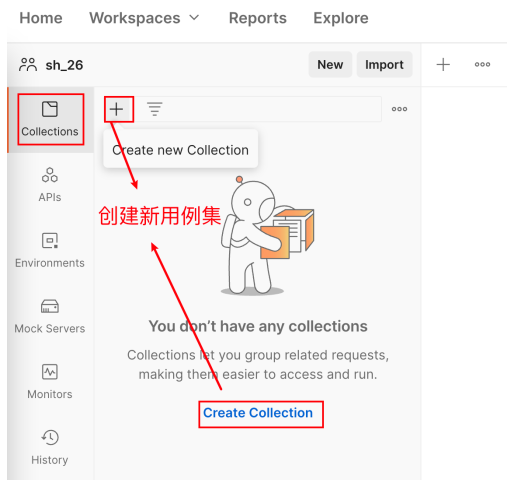Click 'You don't have any collections' heading
This screenshot has height=480, width=507.
point(258,326)
